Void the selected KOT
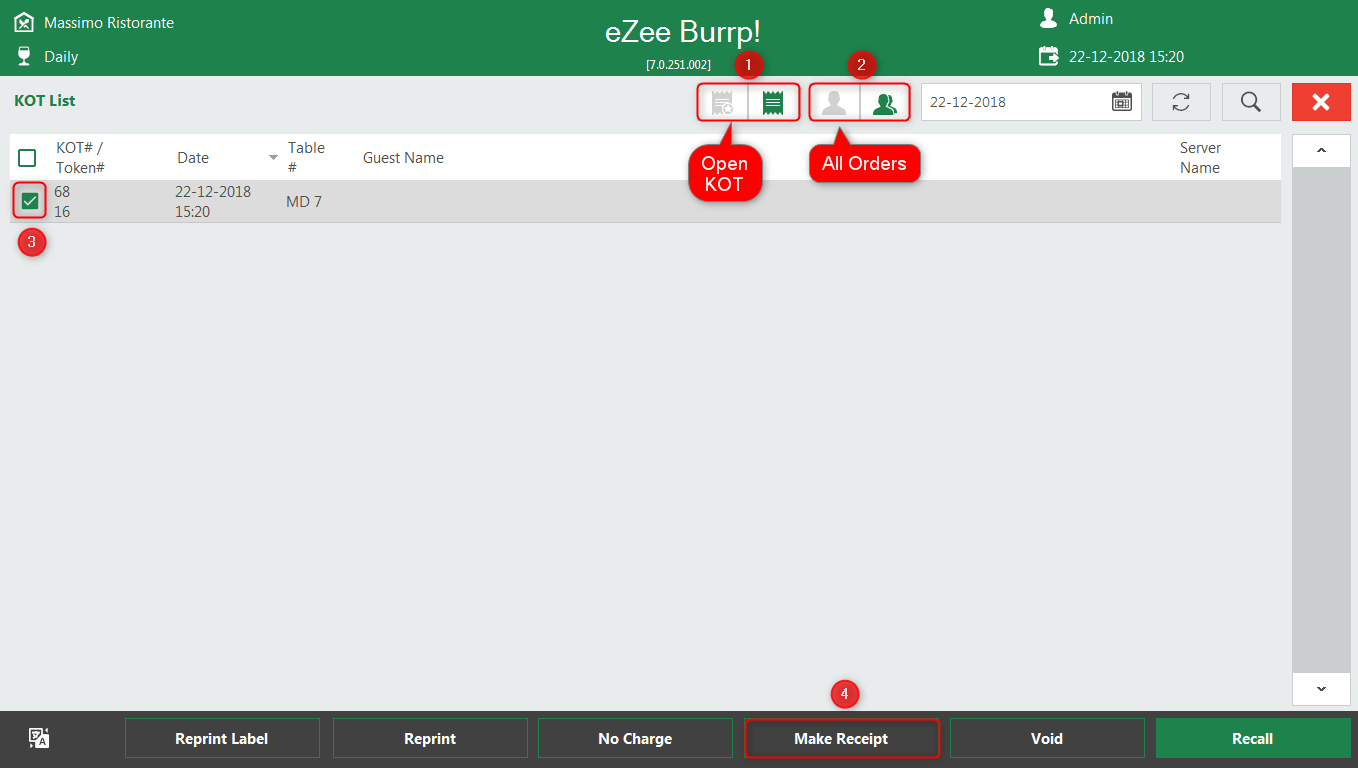Viewport: 1358px width, 768px height. pyautogui.click(x=1047, y=738)
